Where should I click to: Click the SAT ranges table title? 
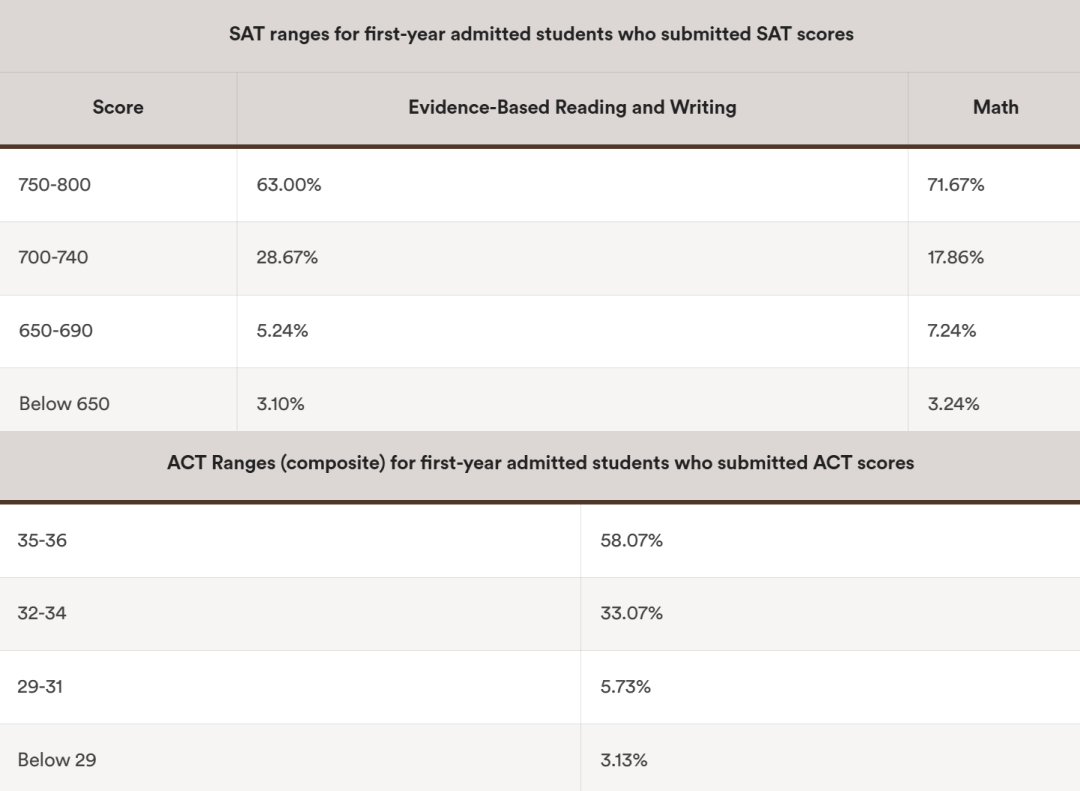coord(541,34)
